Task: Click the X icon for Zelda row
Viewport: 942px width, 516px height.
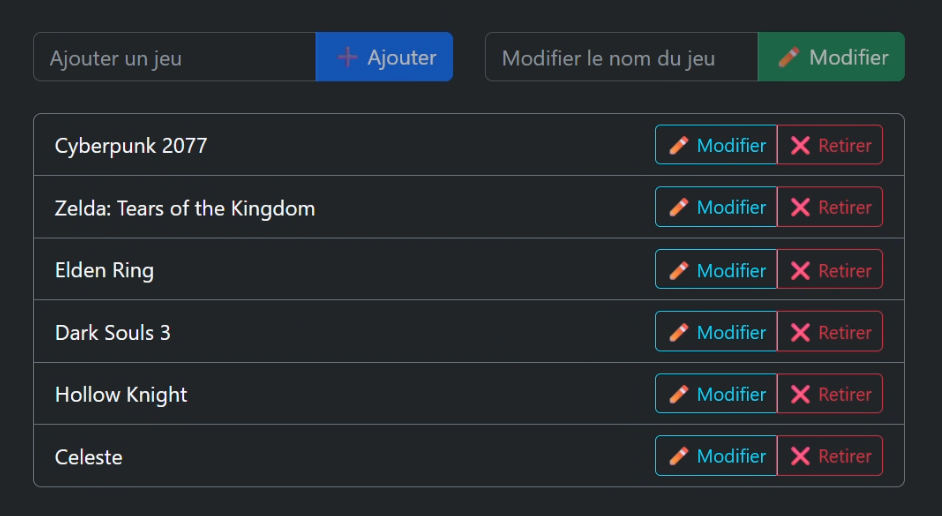Action: [800, 207]
